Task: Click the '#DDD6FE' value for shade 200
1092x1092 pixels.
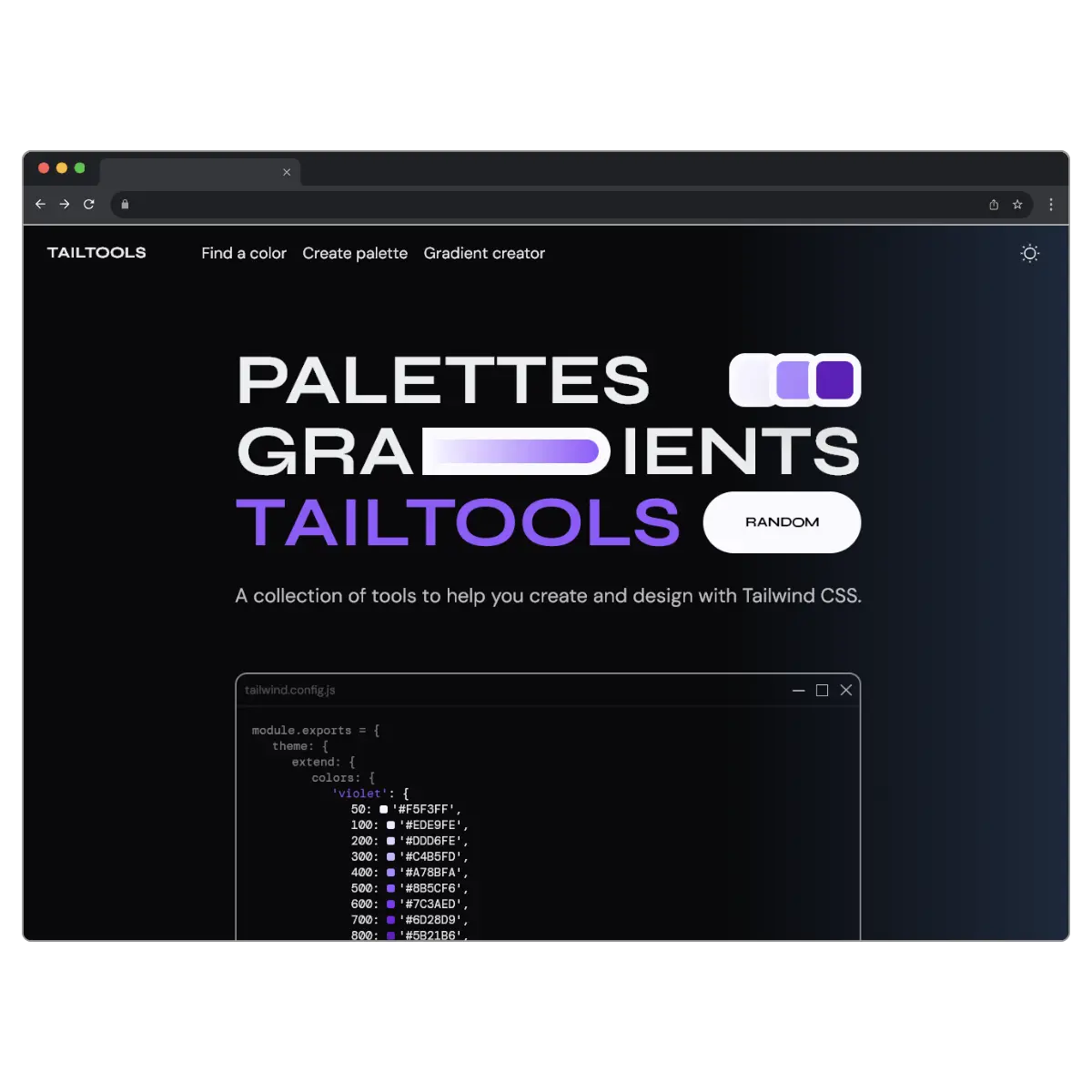Action: [x=432, y=841]
